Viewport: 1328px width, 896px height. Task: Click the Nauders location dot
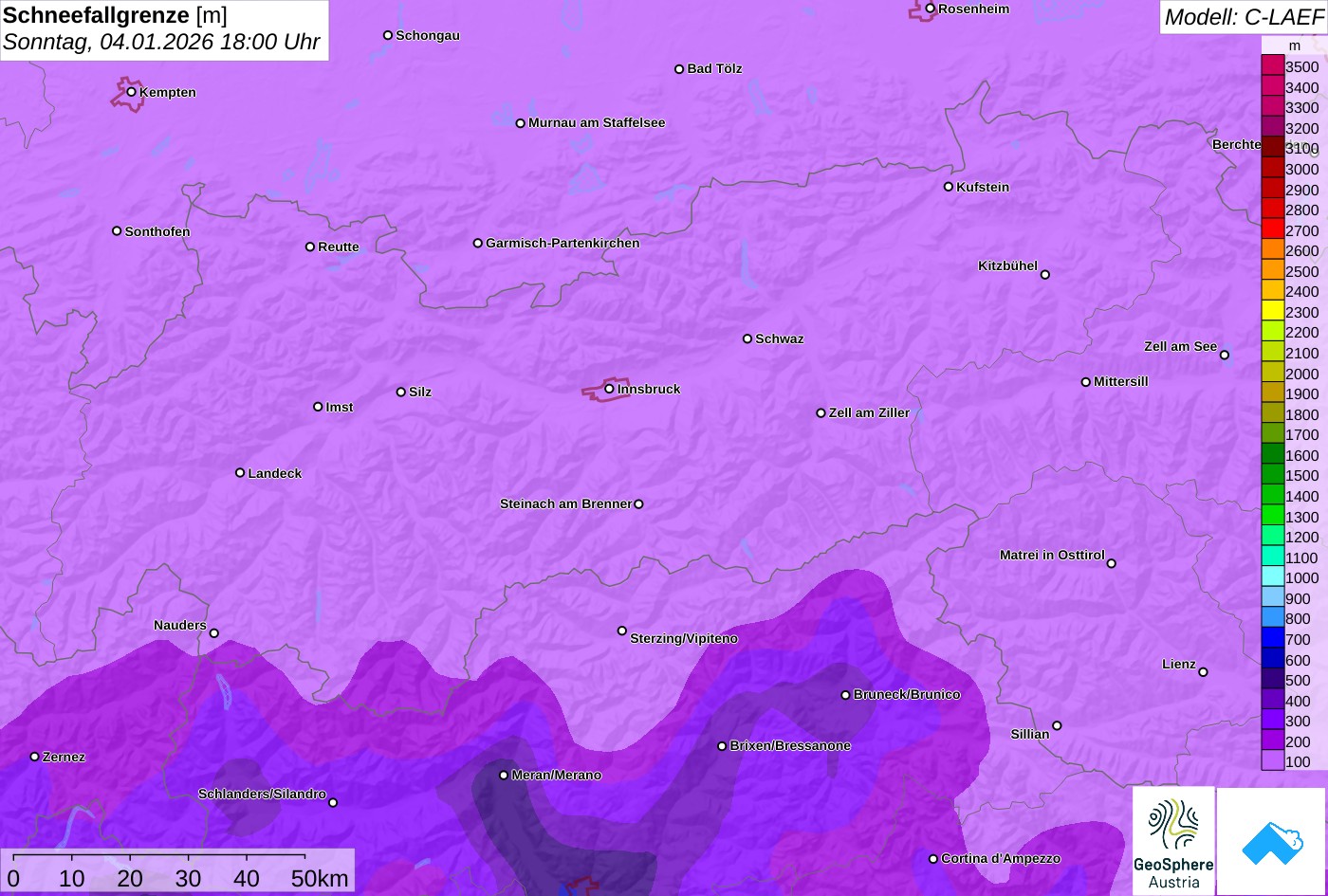click(x=213, y=633)
